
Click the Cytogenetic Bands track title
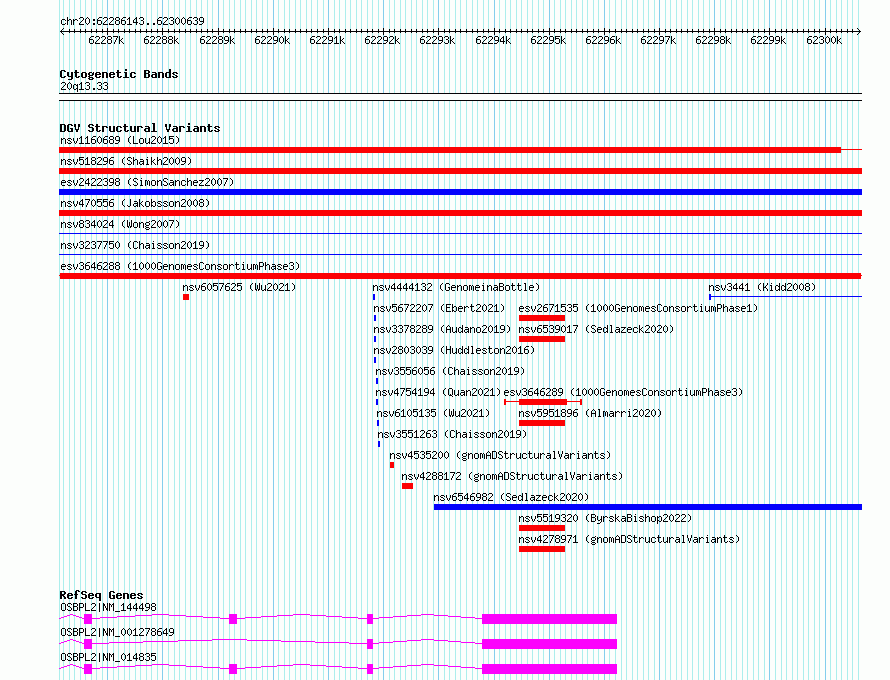(119, 74)
